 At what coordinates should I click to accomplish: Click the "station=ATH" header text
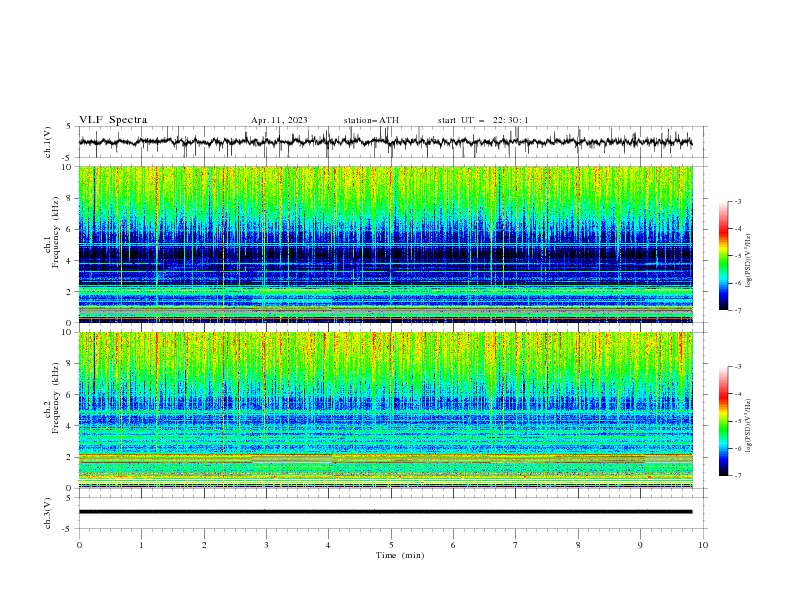point(371,120)
